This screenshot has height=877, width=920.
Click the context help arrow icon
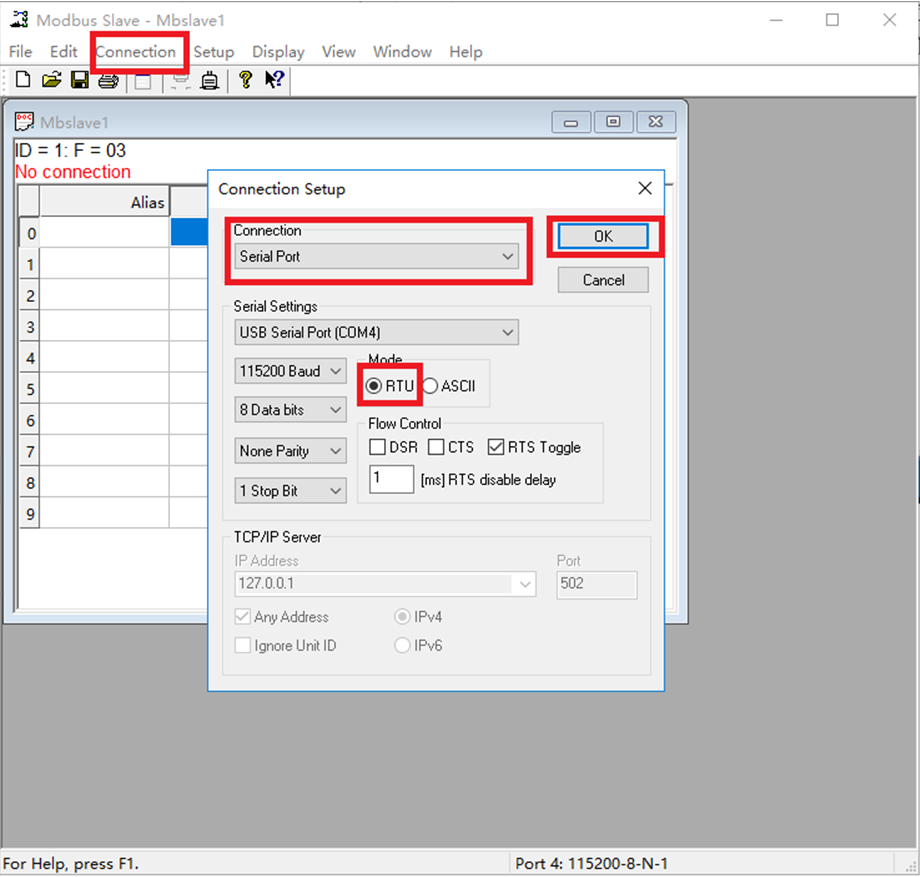(x=274, y=81)
